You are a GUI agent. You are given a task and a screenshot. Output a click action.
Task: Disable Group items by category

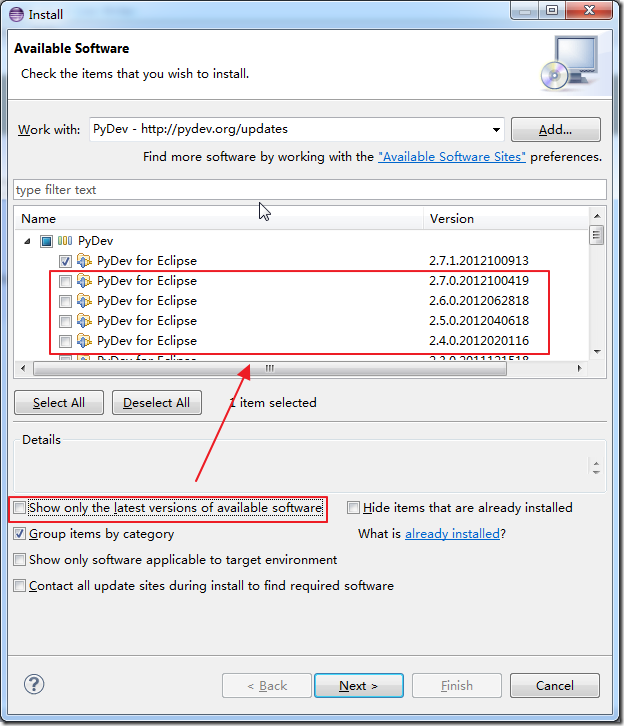pyautogui.click(x=19, y=533)
